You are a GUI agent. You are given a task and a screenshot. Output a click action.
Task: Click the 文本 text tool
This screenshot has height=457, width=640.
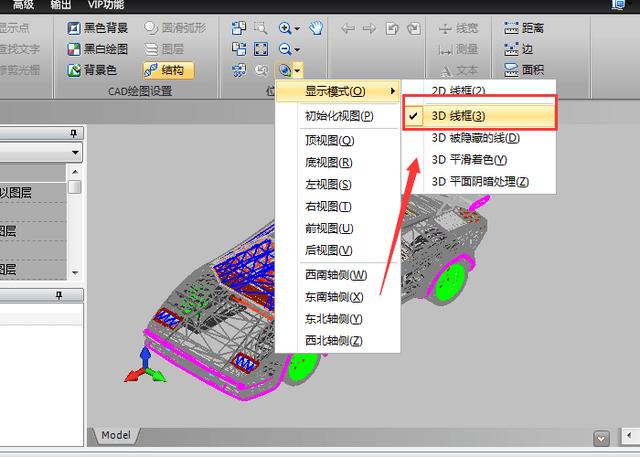pyautogui.click(x=458, y=71)
